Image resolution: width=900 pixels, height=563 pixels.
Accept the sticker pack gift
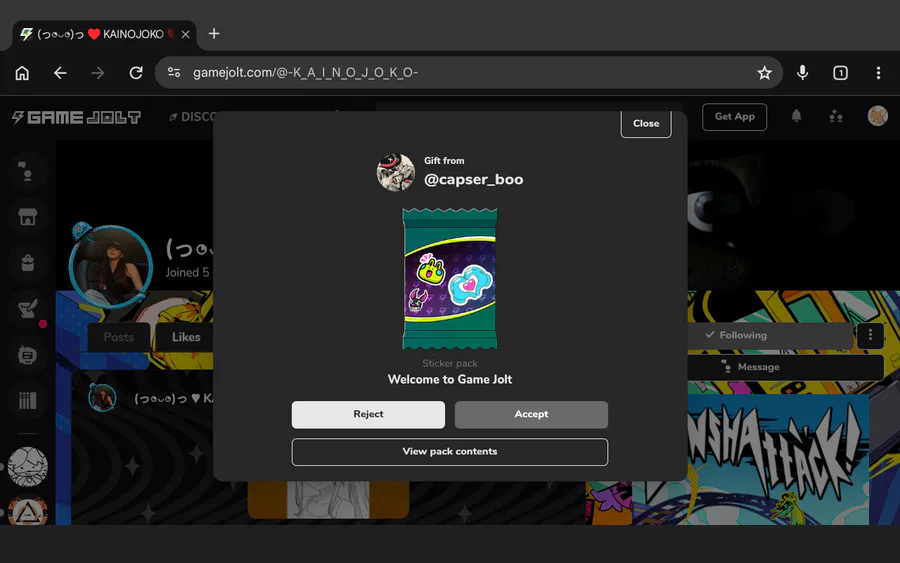click(532, 414)
